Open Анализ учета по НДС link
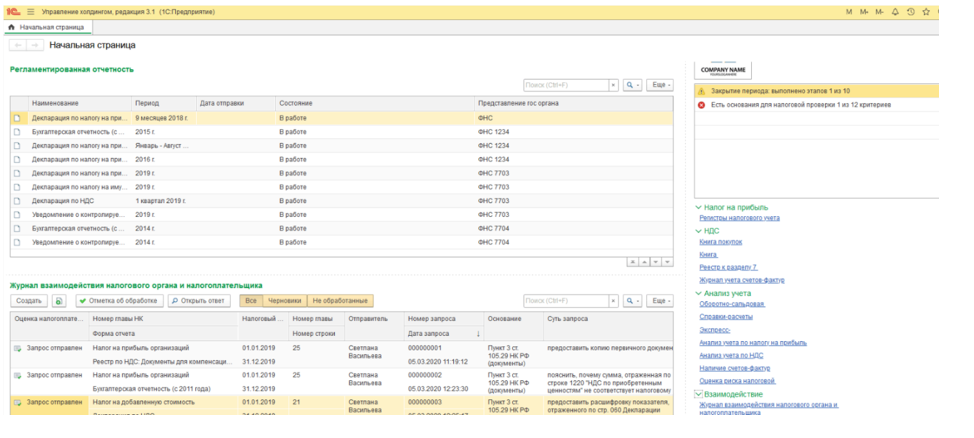This screenshot has height=438, width=974. [x=731, y=355]
